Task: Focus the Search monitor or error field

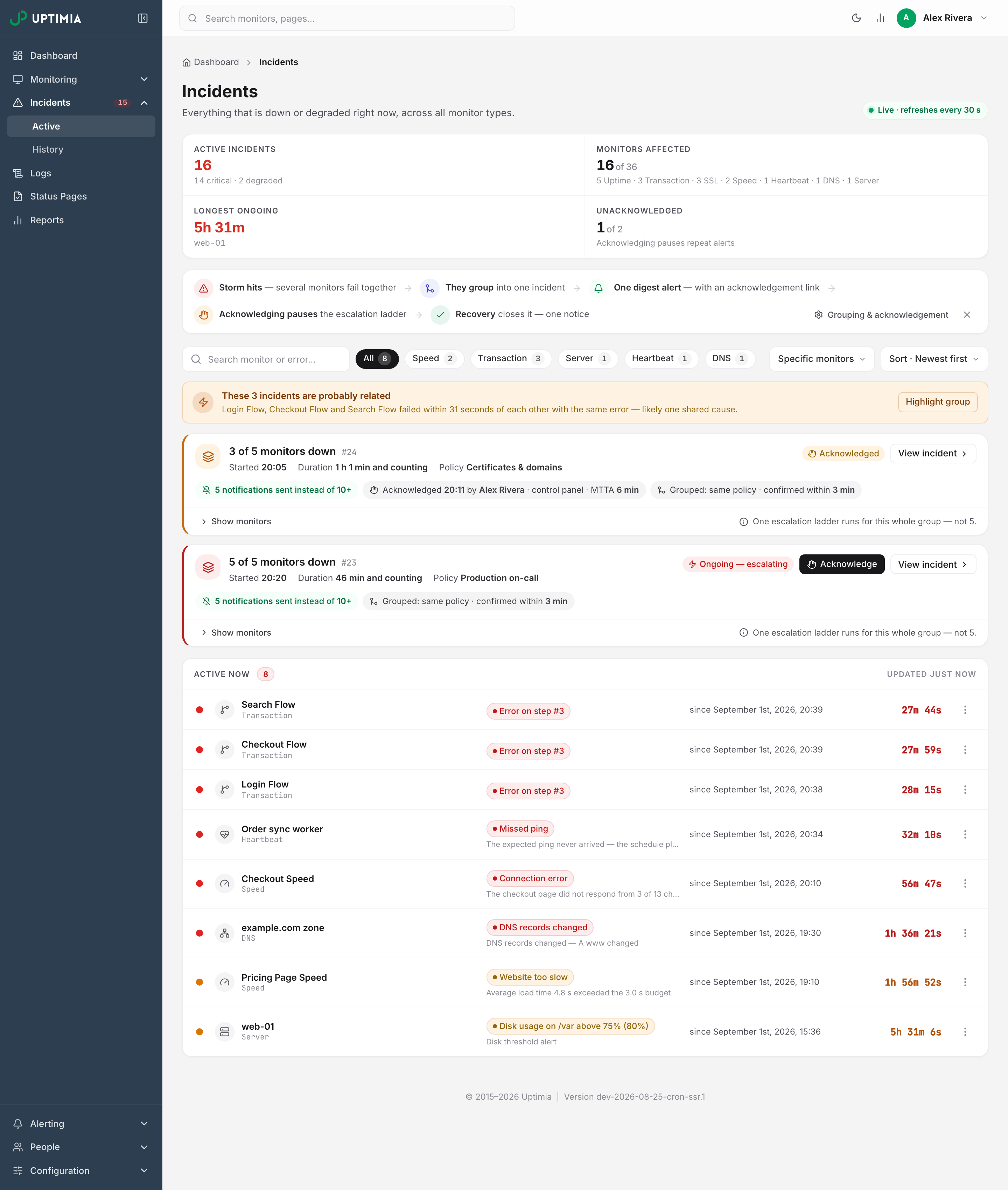Action: coord(266,359)
